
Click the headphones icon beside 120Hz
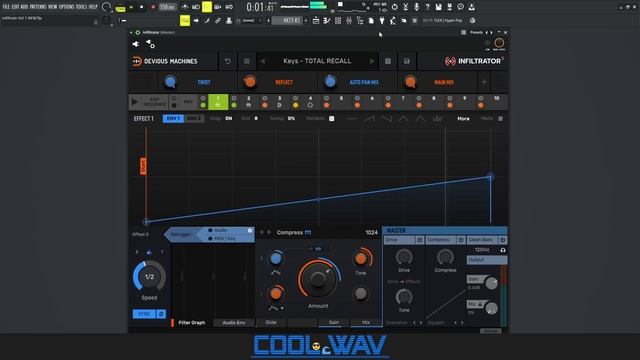(503, 250)
